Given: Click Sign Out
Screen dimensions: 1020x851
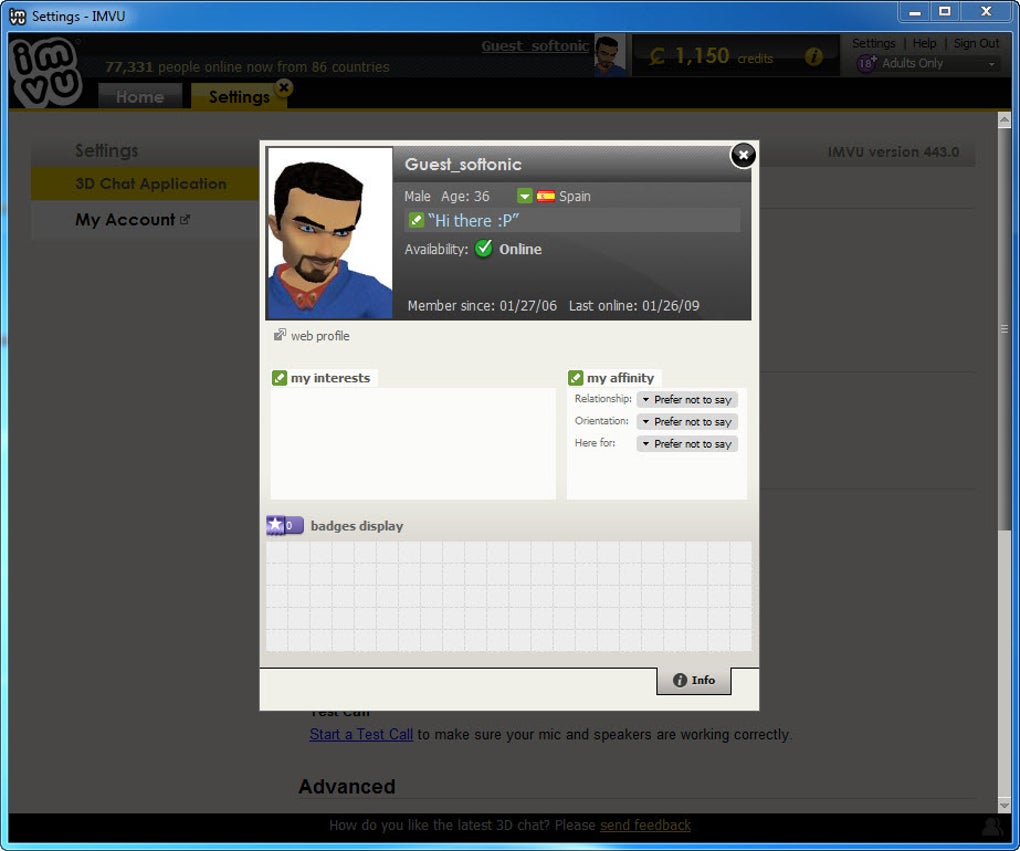Looking at the screenshot, I should (x=976, y=43).
